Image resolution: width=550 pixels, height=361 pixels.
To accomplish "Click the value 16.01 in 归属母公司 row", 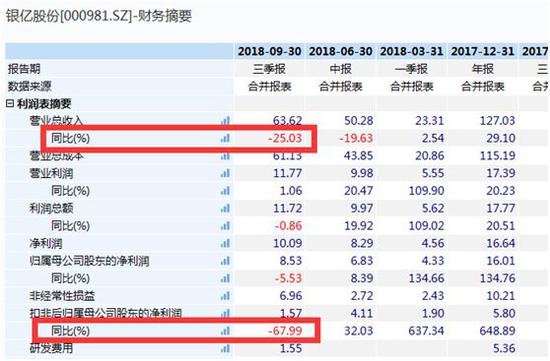I will tap(501, 261).
